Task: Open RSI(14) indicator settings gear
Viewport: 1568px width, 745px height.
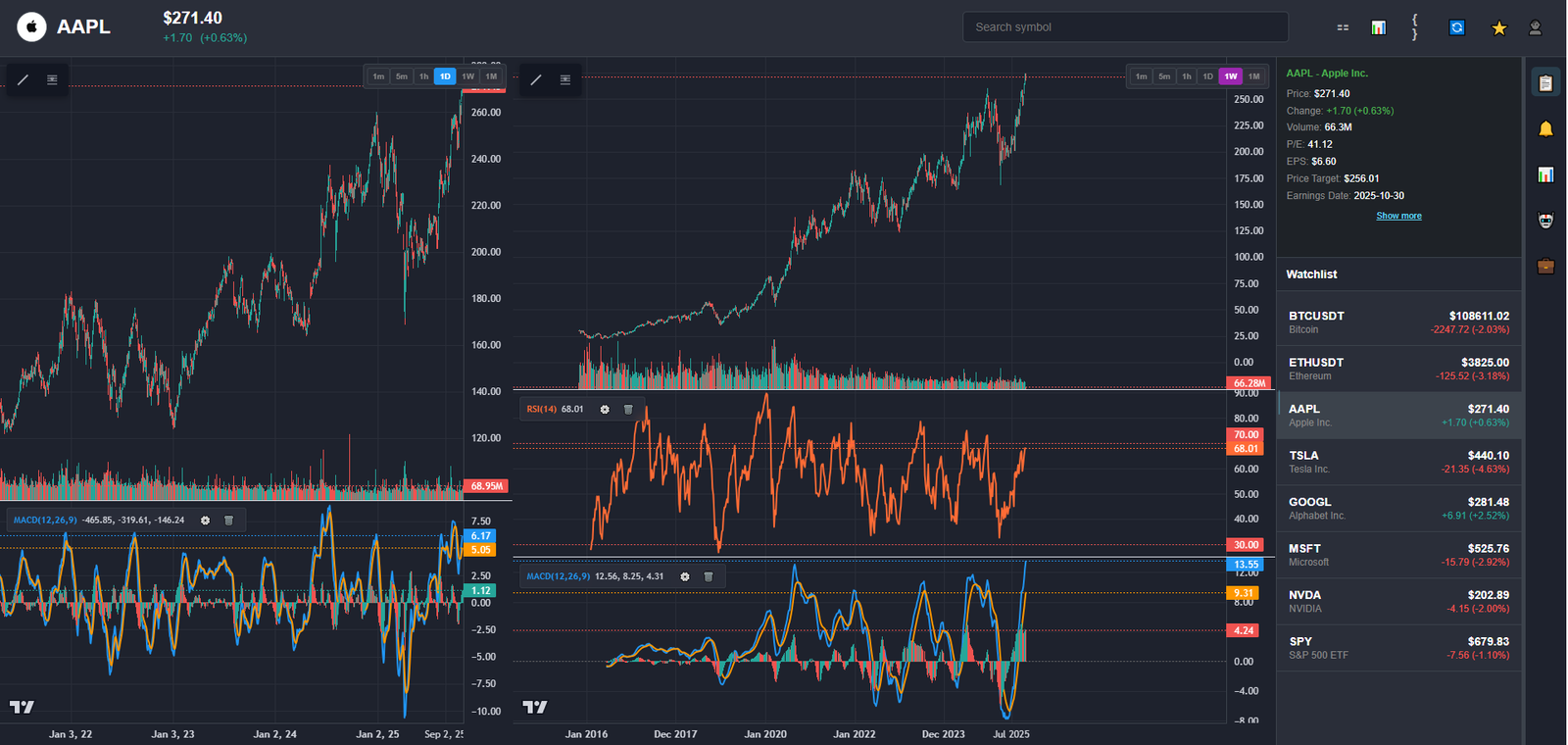Action: (x=605, y=410)
